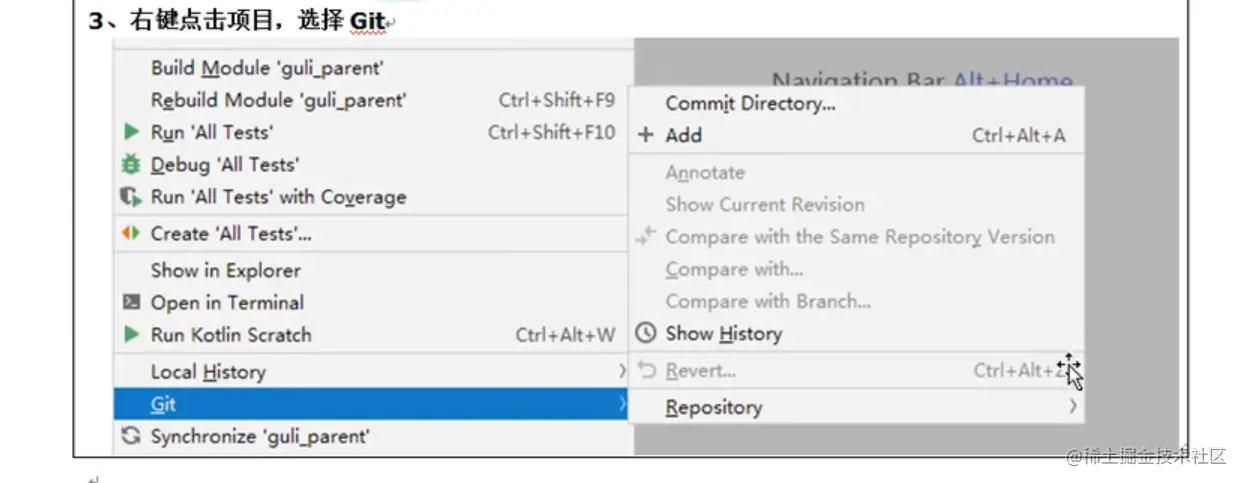Click the Show History clock icon
This screenshot has width=1243, height=483.
pyautogui.click(x=646, y=334)
